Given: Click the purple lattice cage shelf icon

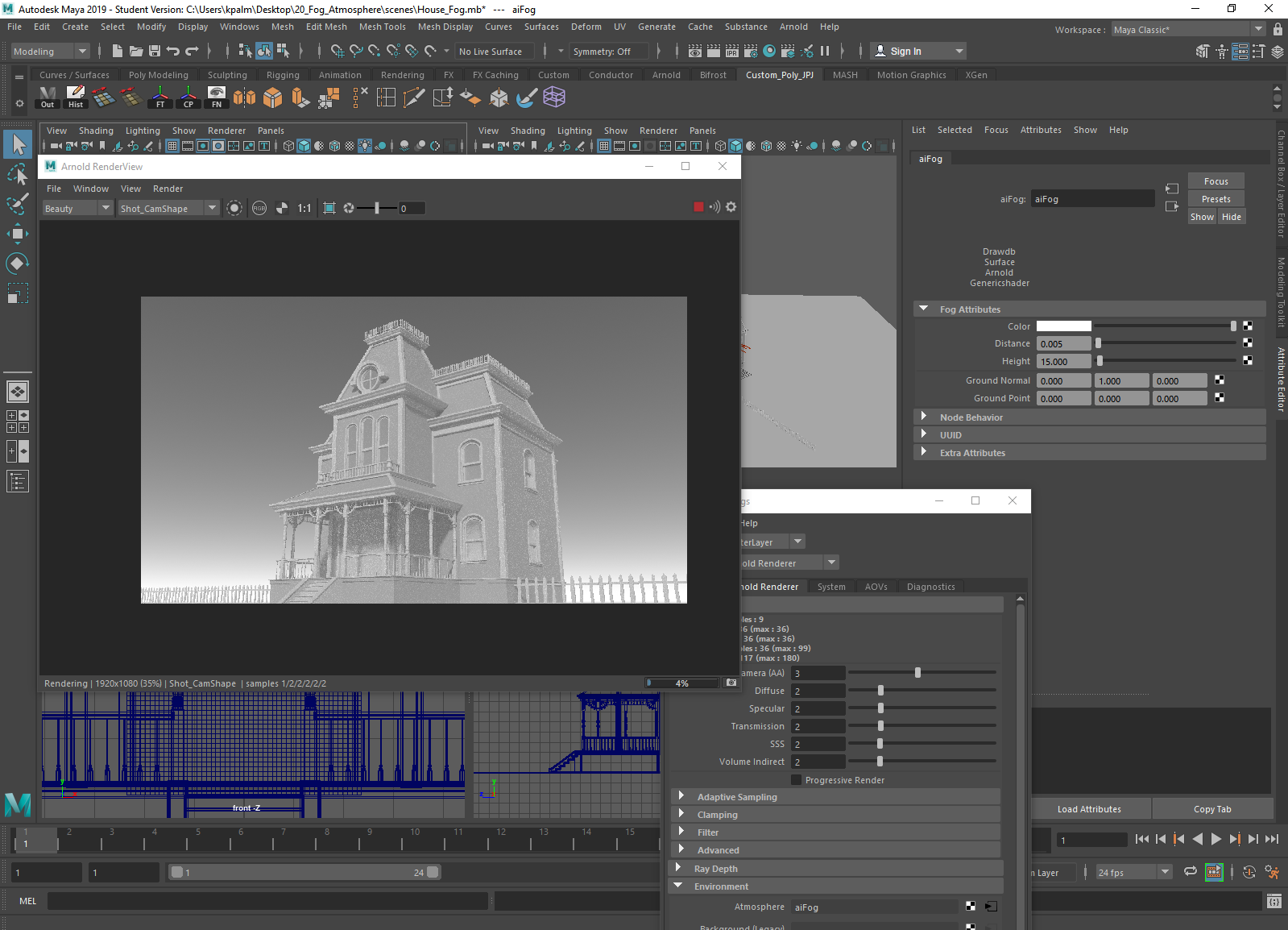Looking at the screenshot, I should point(554,98).
